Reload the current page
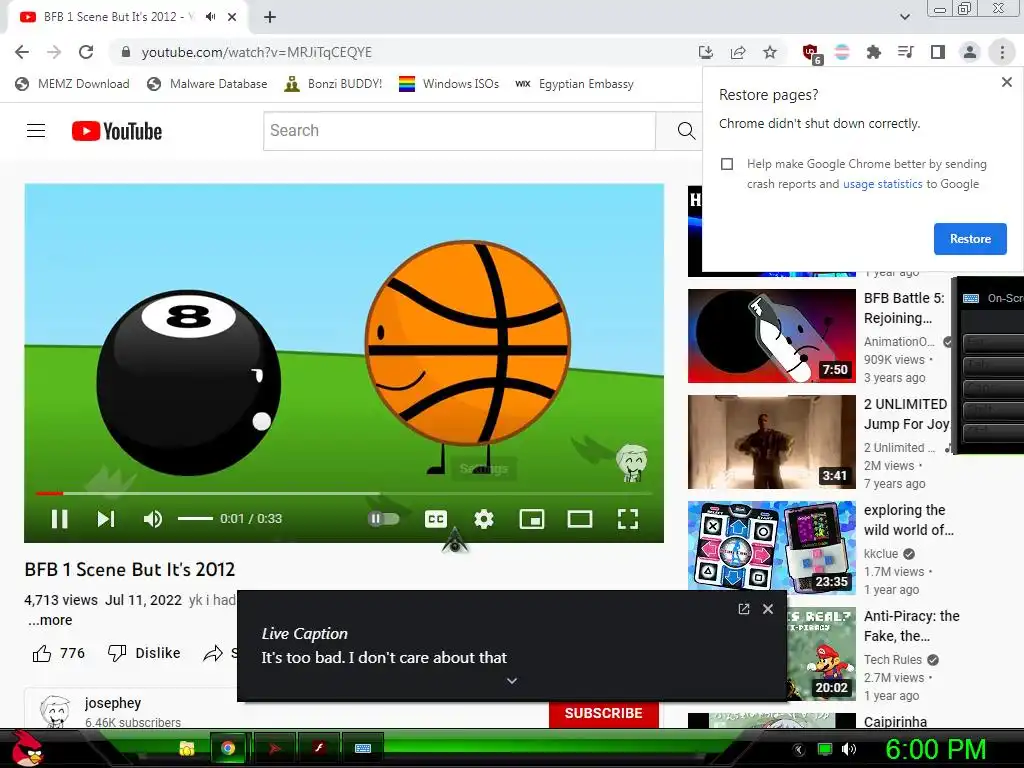Screen dimensions: 1024x768 point(86,52)
